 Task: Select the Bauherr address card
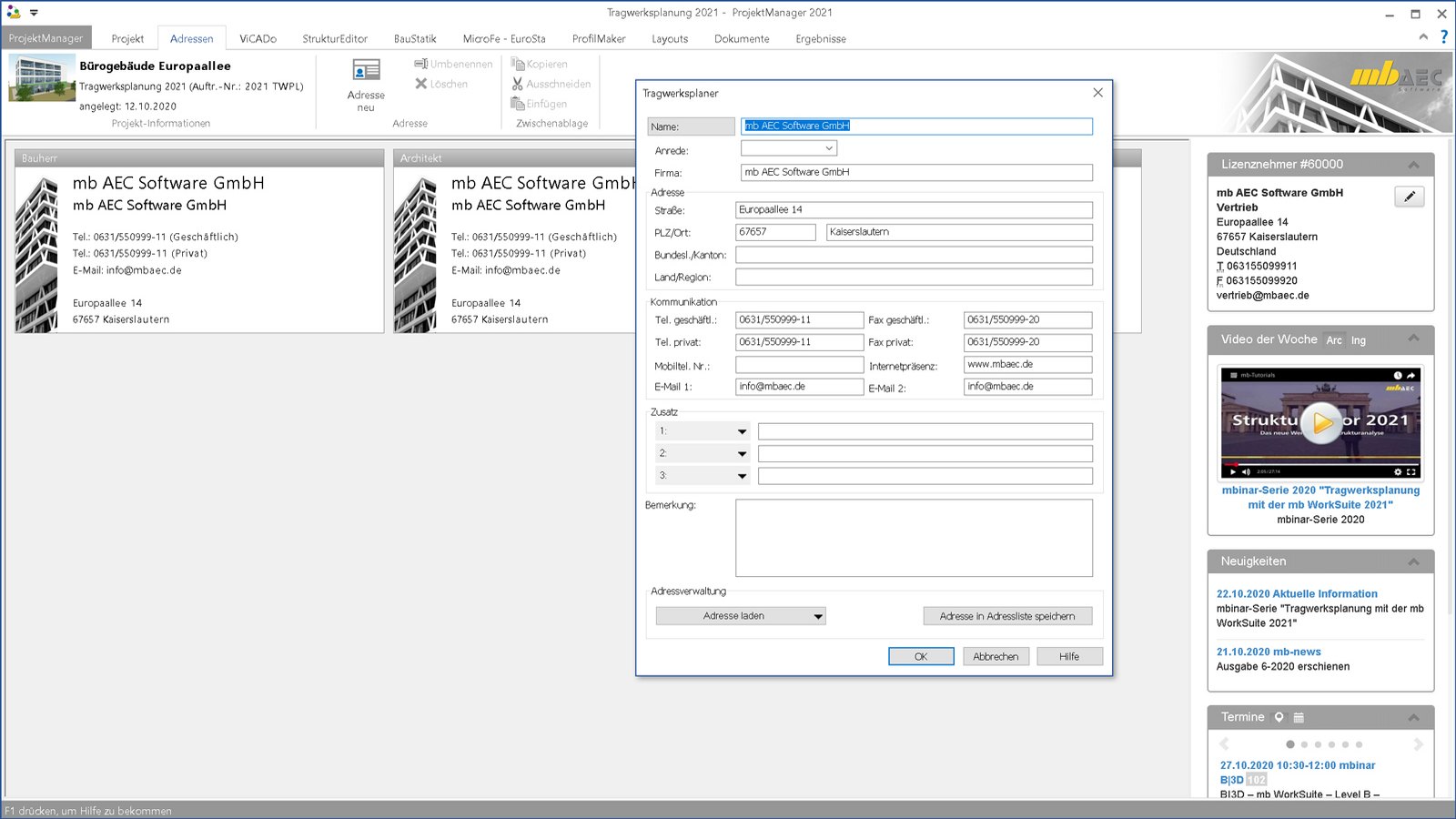point(199,241)
